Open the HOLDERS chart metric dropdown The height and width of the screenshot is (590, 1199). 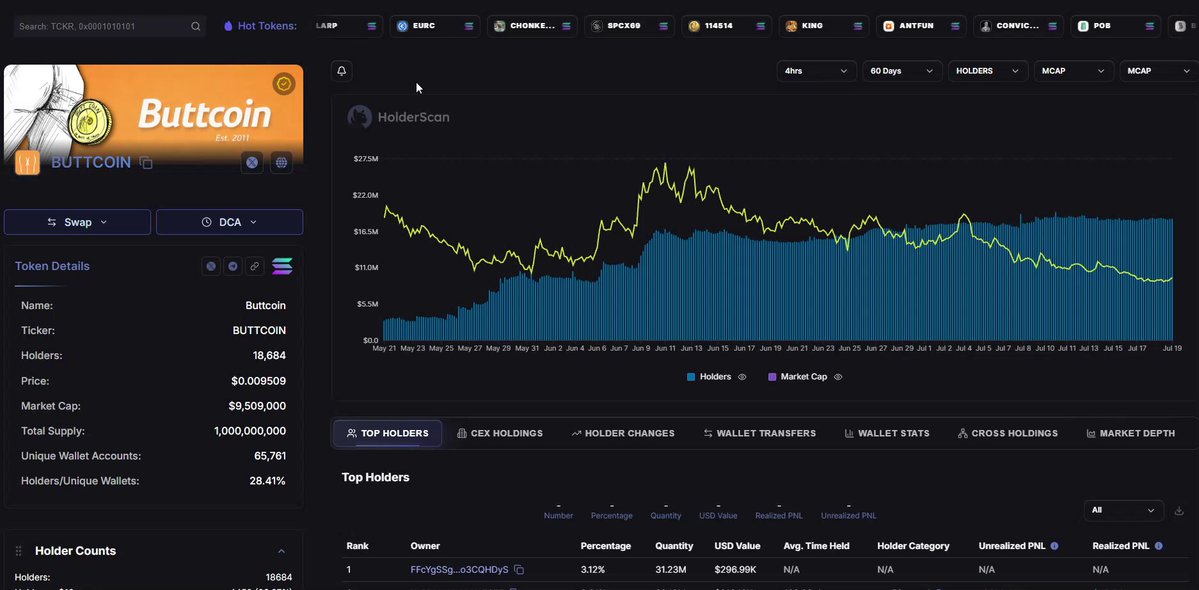click(987, 71)
